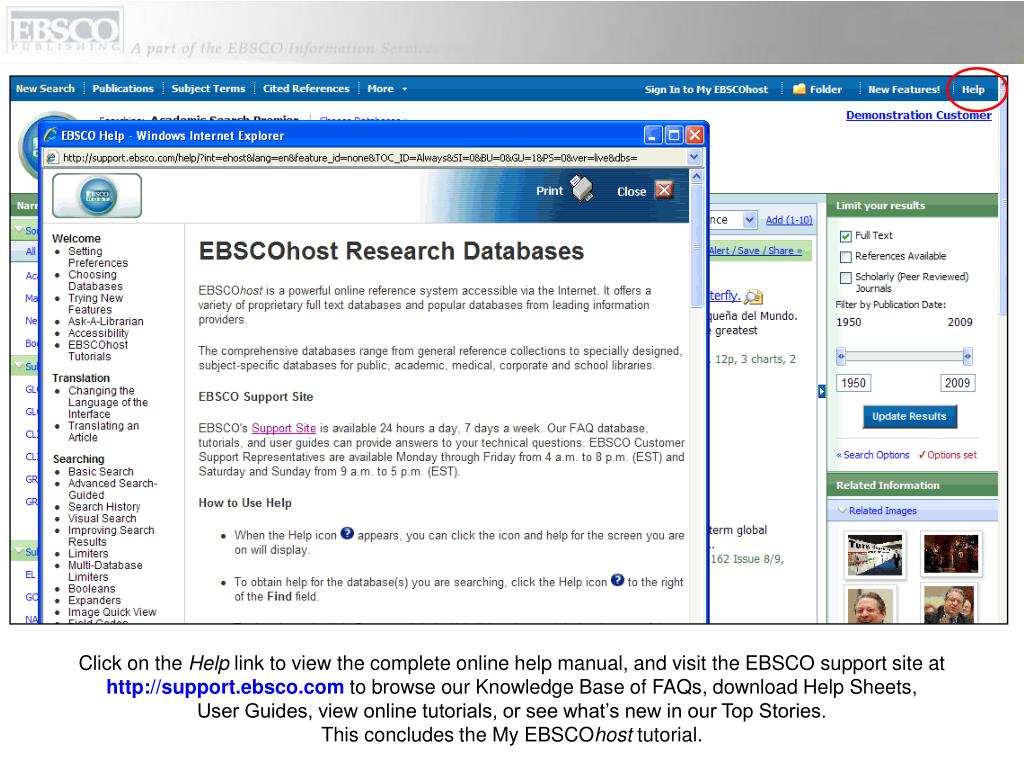Click the end year field showing 2009

pos(957,383)
